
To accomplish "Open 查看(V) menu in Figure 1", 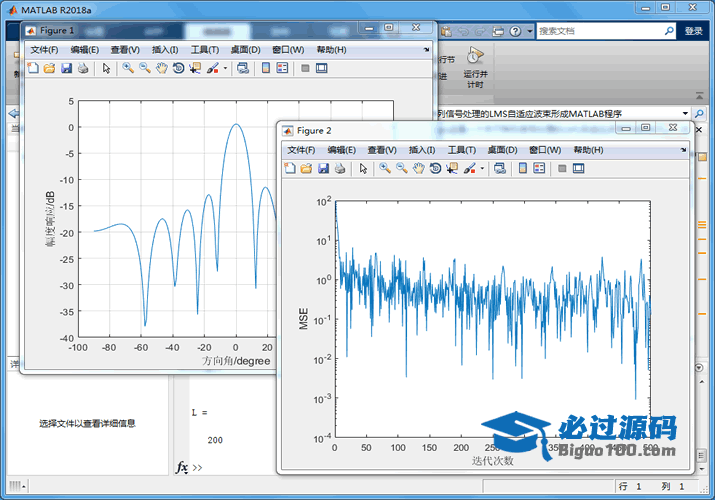I will [125, 50].
